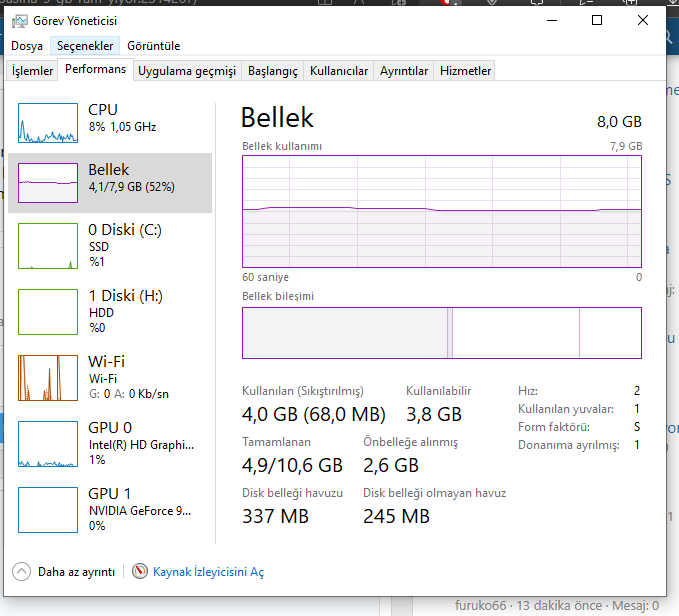Maximize the Görev Yöneticisi window
Viewport: 679px width, 616px height.
click(597, 20)
